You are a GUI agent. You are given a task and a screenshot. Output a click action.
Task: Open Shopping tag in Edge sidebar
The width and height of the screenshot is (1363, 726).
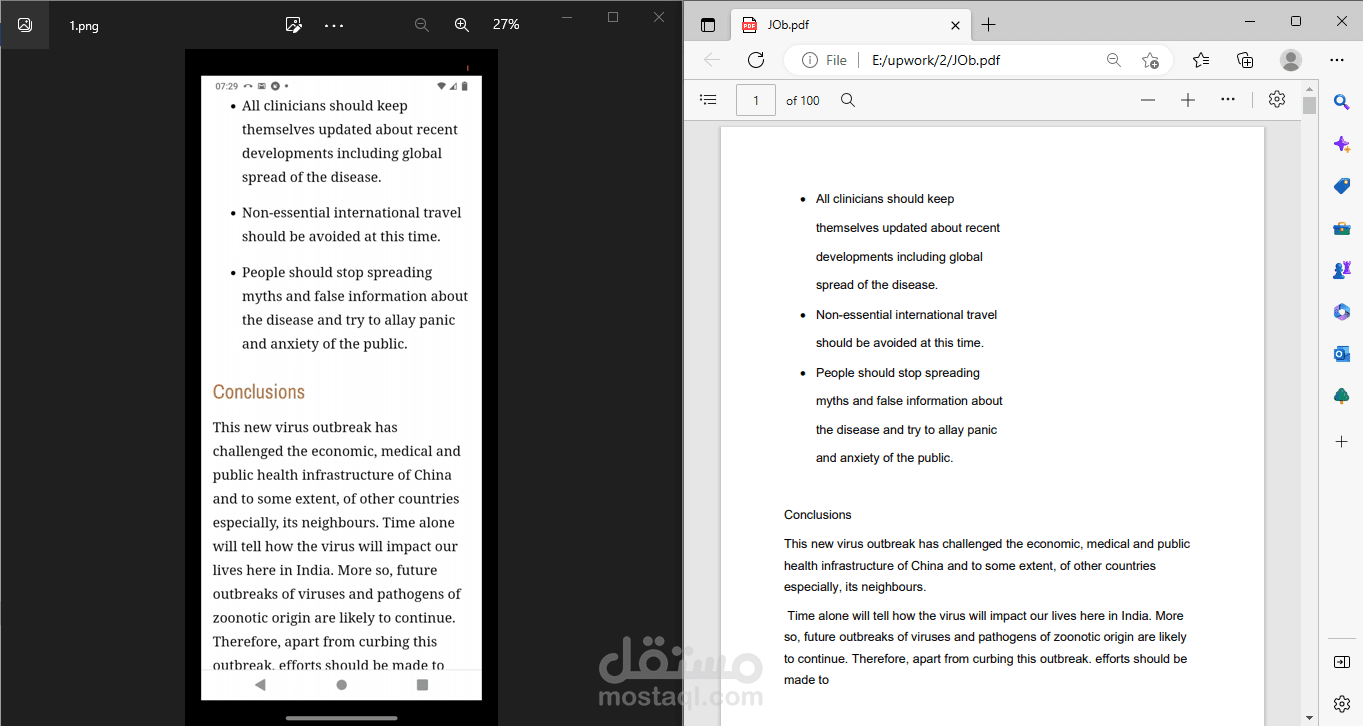(1342, 186)
